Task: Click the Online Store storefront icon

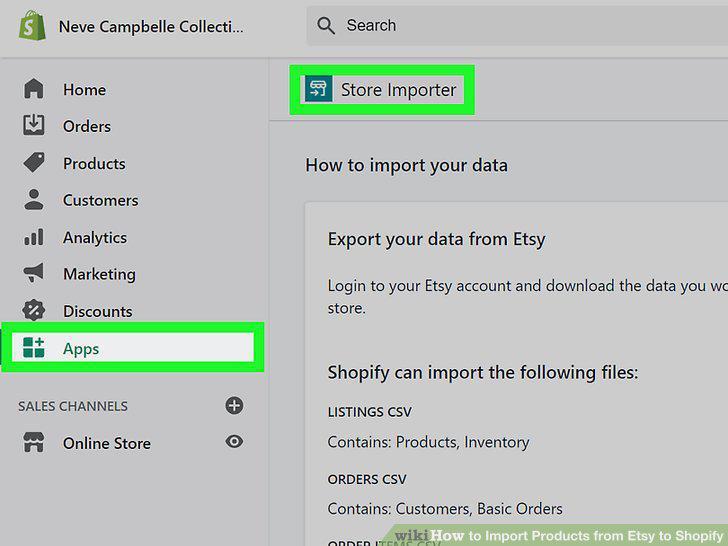Action: click(33, 442)
